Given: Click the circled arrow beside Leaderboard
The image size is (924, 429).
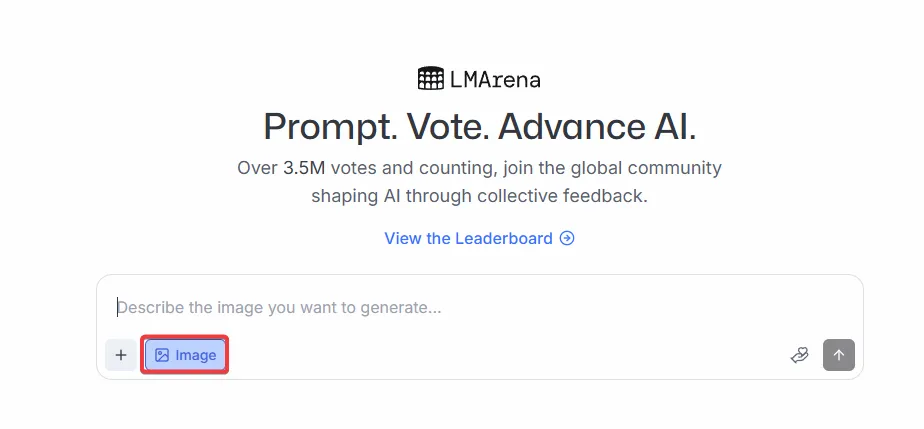Looking at the screenshot, I should tap(567, 238).
